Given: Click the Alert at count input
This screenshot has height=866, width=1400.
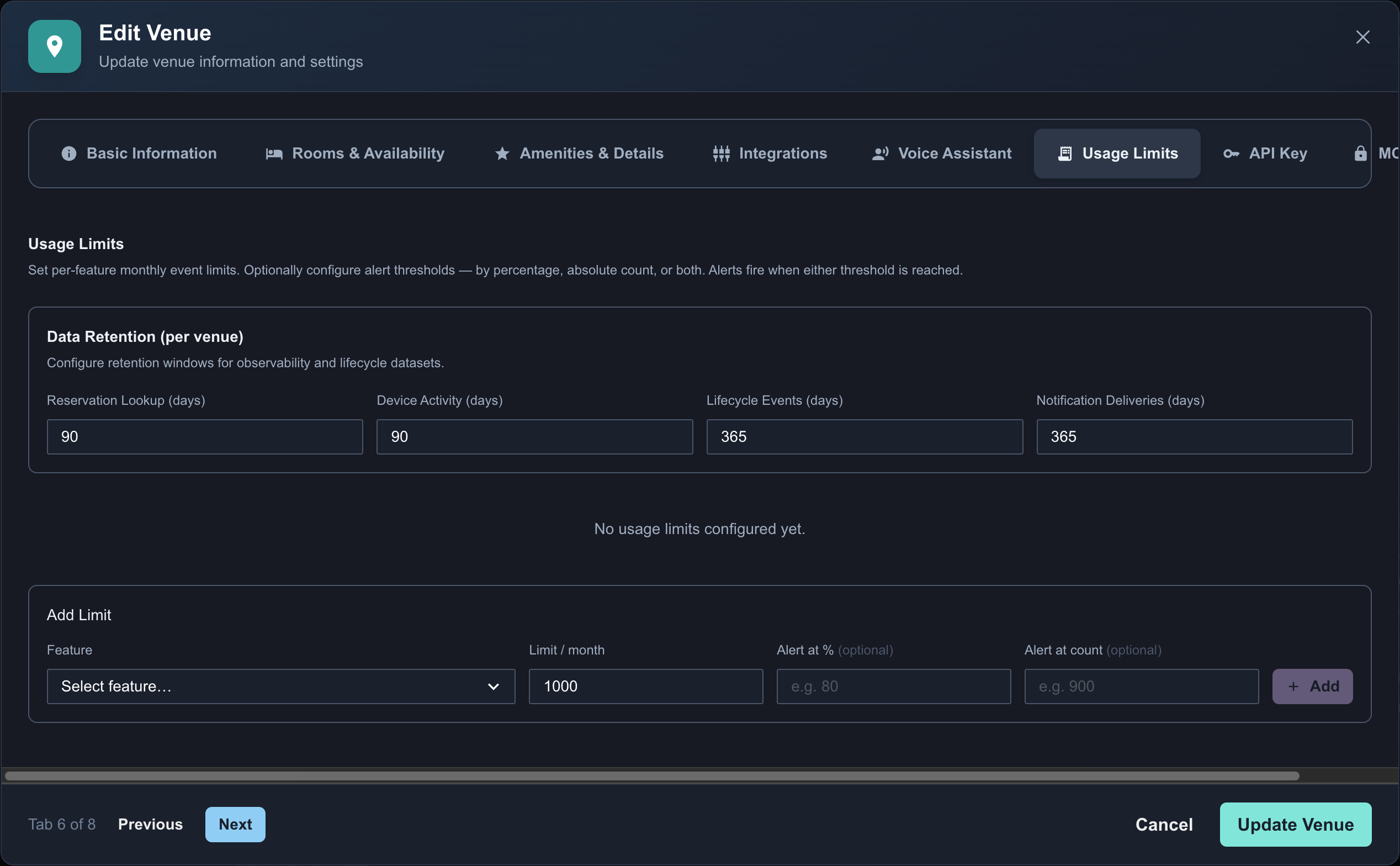Looking at the screenshot, I should pos(1141,686).
